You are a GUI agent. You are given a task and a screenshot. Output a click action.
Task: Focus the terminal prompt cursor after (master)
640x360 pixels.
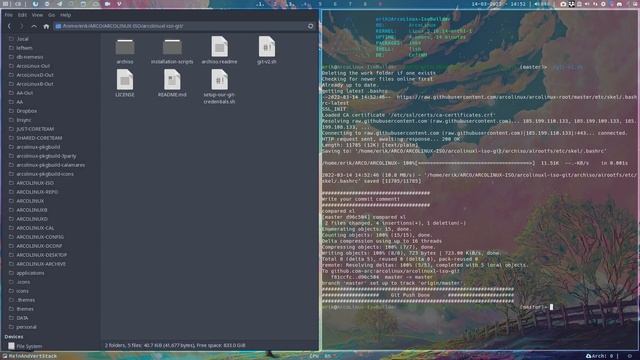tap(551, 307)
